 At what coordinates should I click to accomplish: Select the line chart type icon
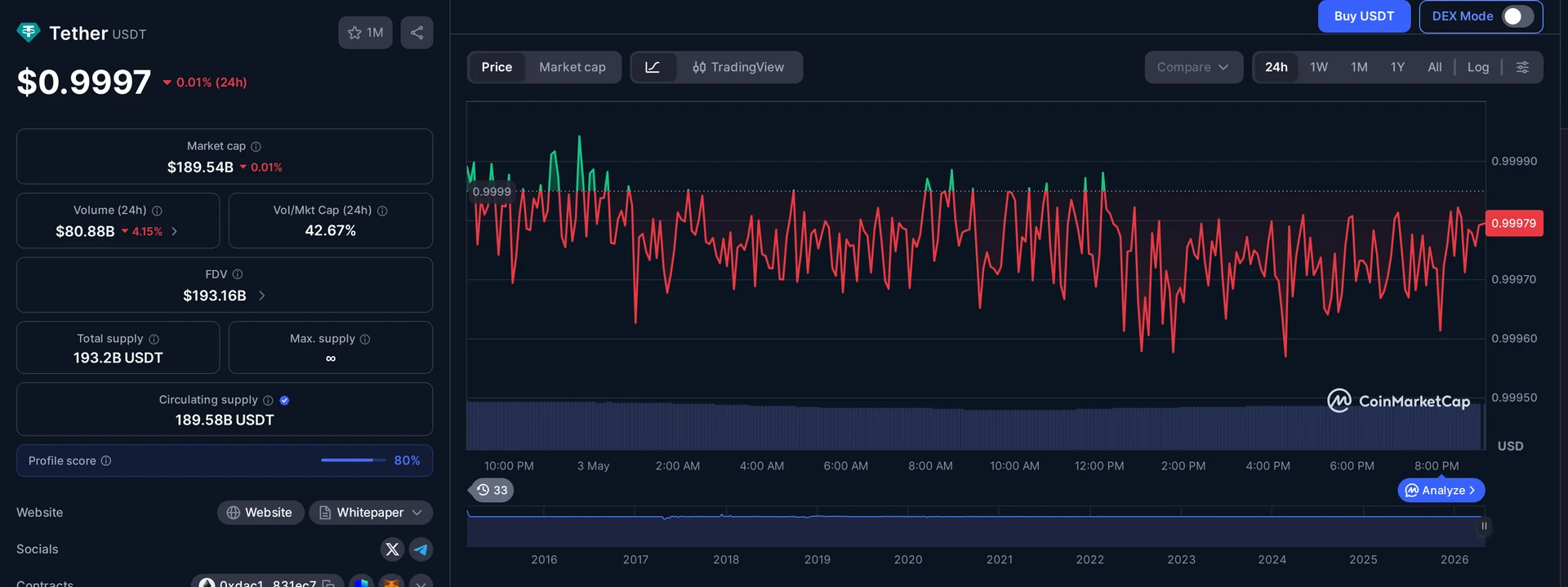coord(653,67)
